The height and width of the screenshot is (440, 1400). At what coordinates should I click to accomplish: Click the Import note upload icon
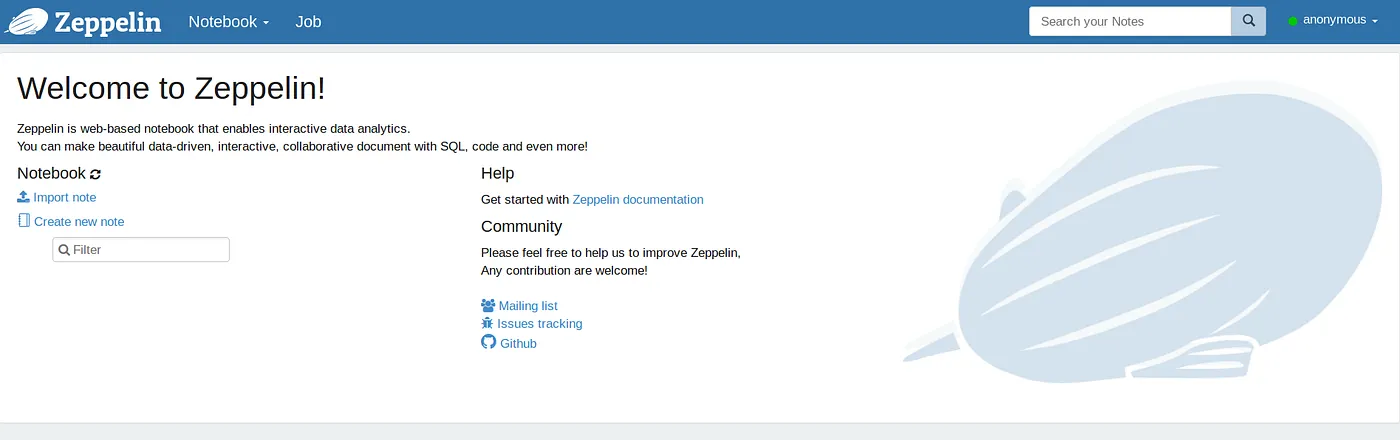point(24,197)
